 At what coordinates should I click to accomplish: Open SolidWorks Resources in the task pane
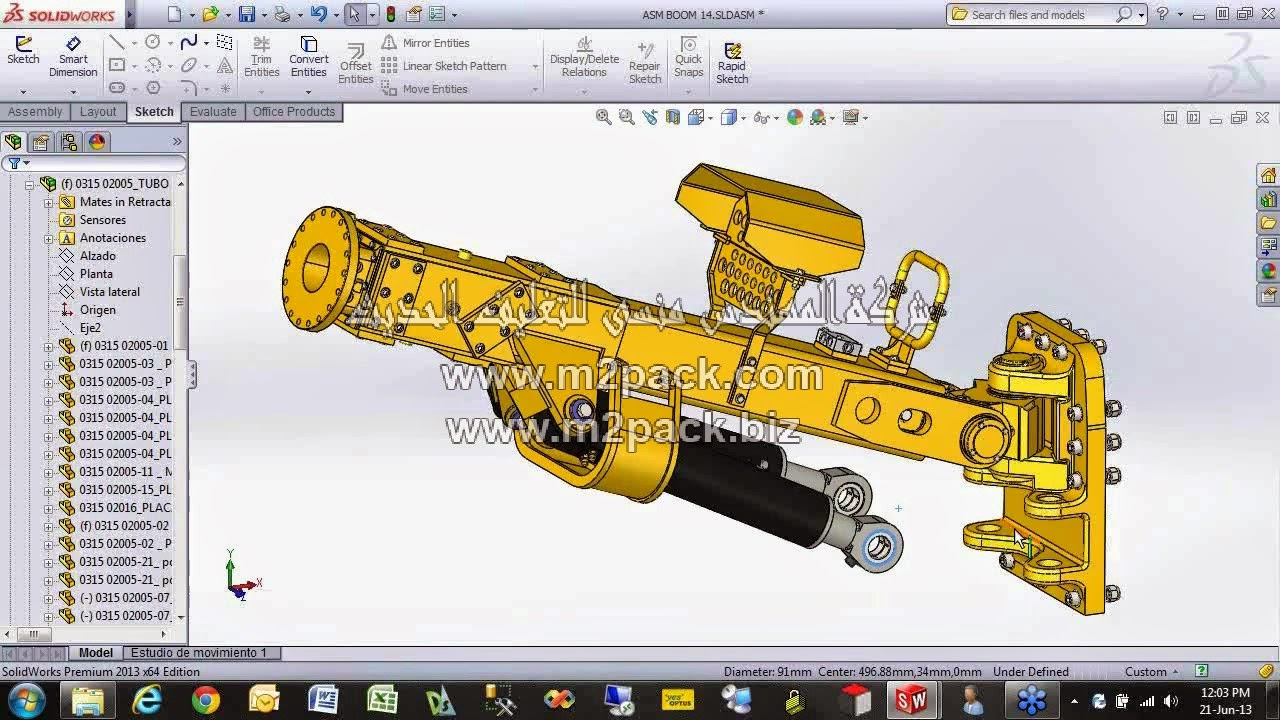pyautogui.click(x=1268, y=176)
